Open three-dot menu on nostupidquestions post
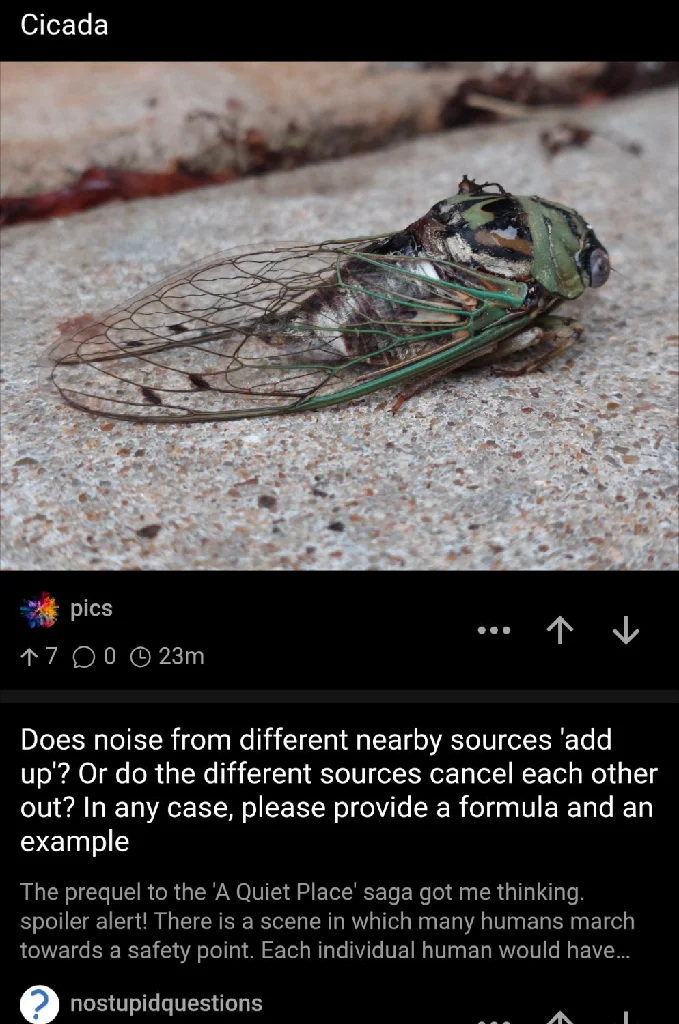Image resolution: width=679 pixels, height=1024 pixels. tap(494, 1020)
